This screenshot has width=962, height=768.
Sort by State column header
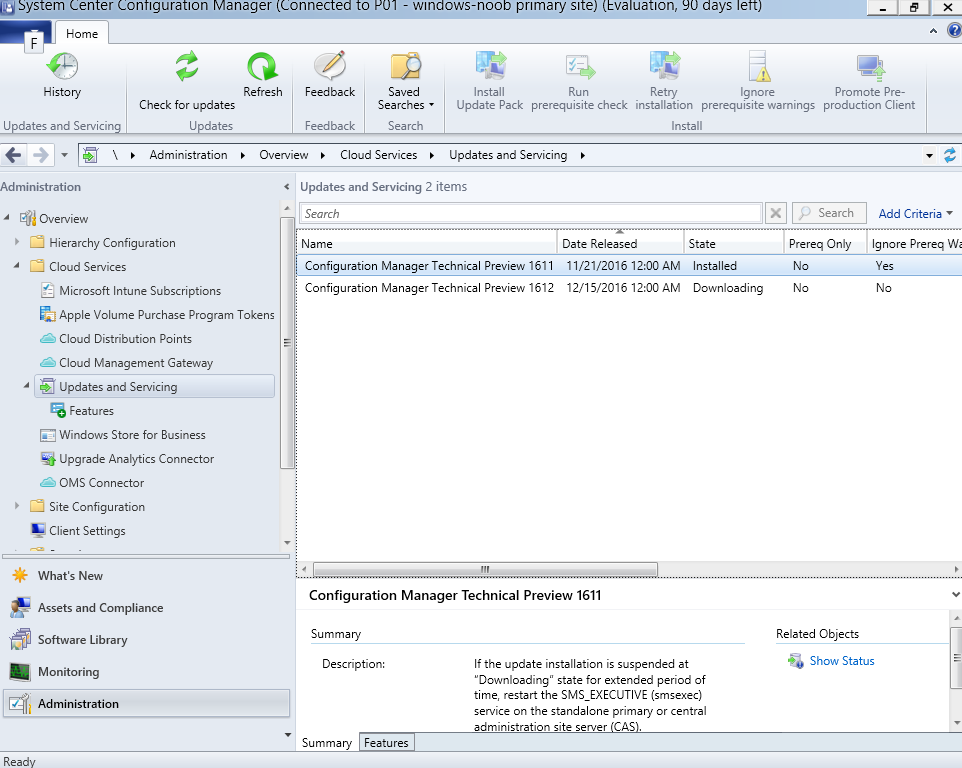[x=734, y=244]
